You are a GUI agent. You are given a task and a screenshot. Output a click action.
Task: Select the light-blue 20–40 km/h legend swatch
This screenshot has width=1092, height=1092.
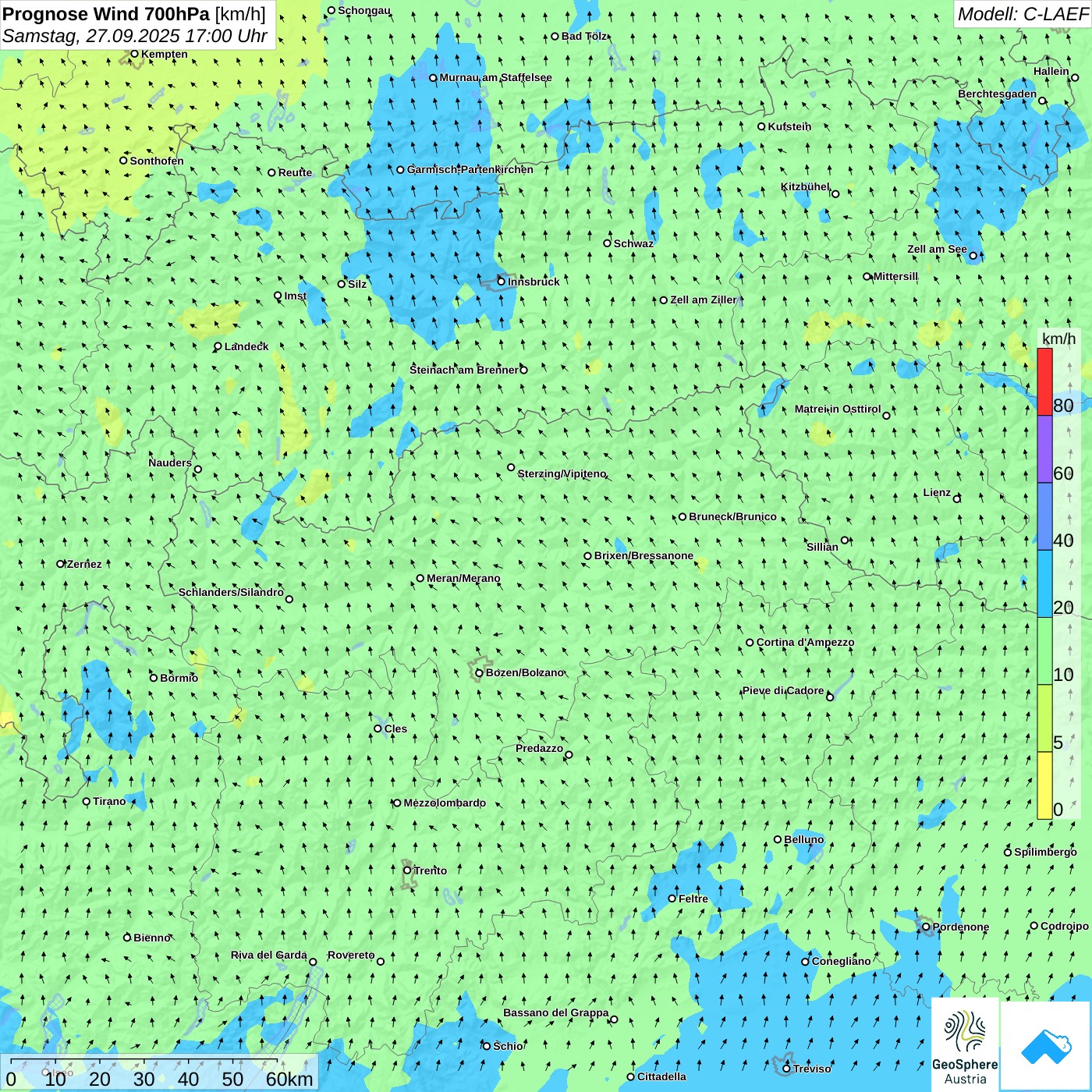pyautogui.click(x=1044, y=584)
